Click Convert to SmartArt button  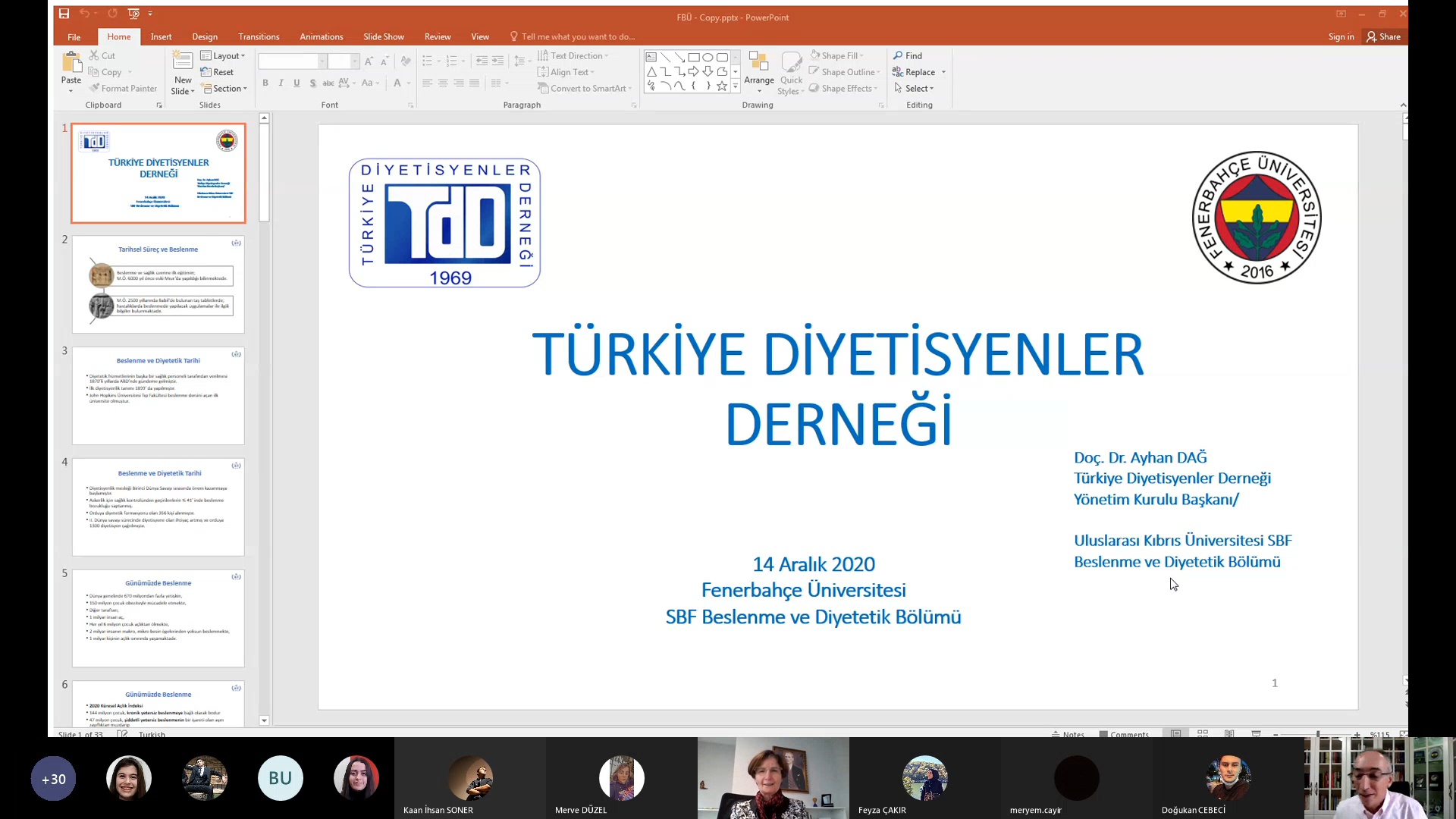pos(585,88)
